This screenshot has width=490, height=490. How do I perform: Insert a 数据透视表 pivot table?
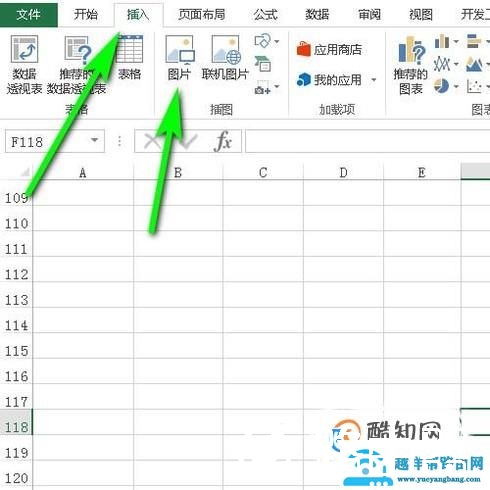pyautogui.click(x=24, y=65)
